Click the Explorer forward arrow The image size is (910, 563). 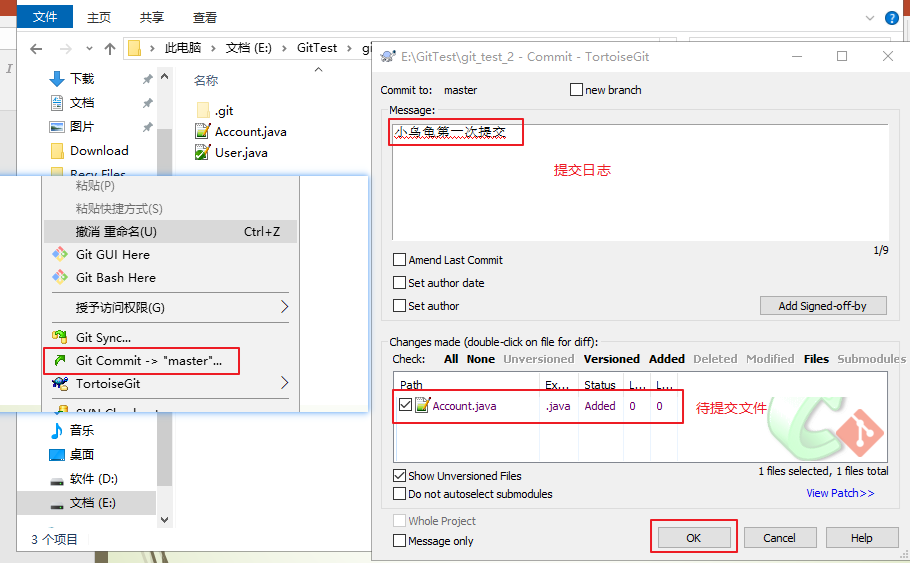[x=66, y=49]
